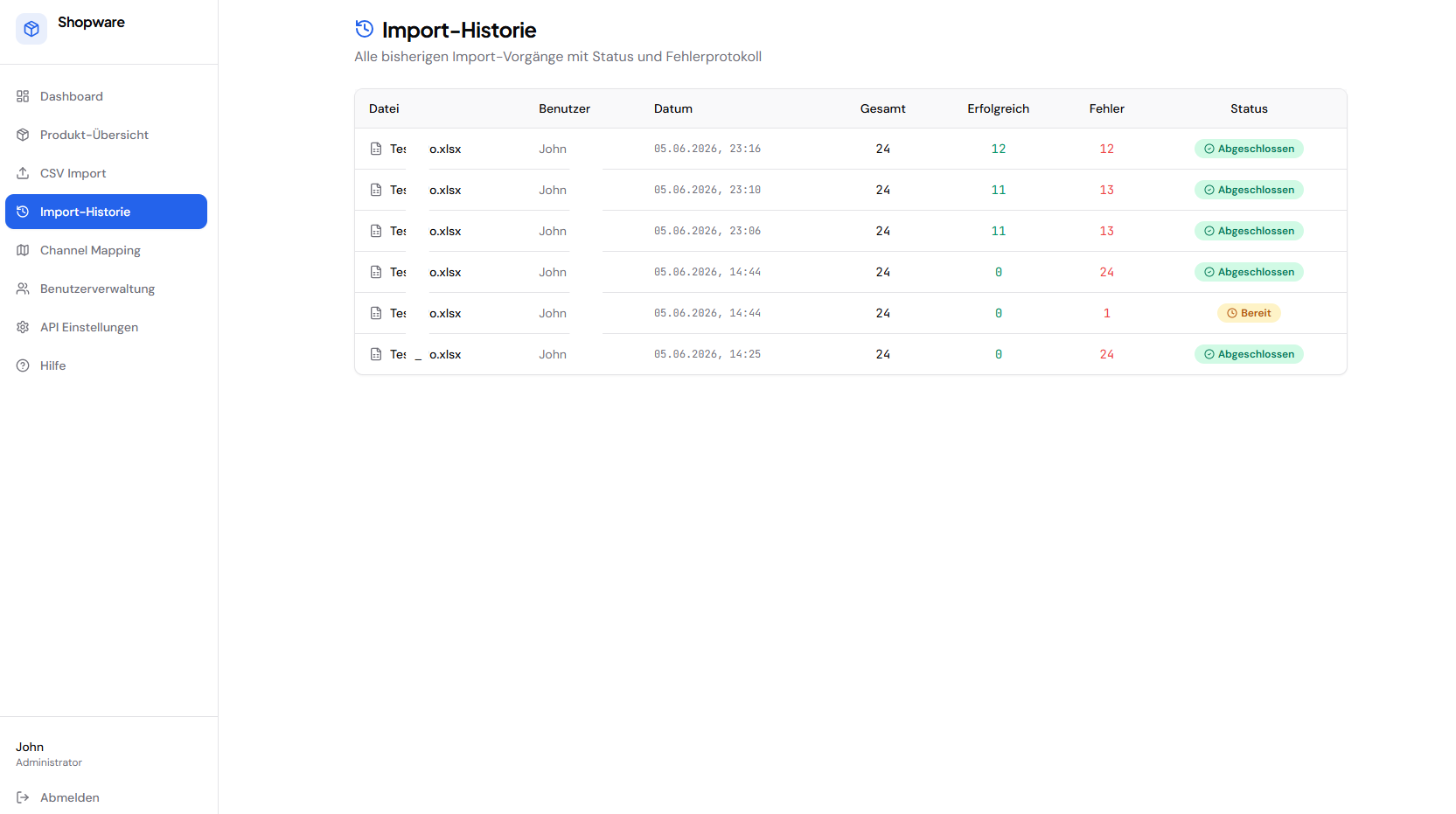
Task: Click Abgeschlossen badge in 23:10 row
Action: pyautogui.click(x=1249, y=190)
